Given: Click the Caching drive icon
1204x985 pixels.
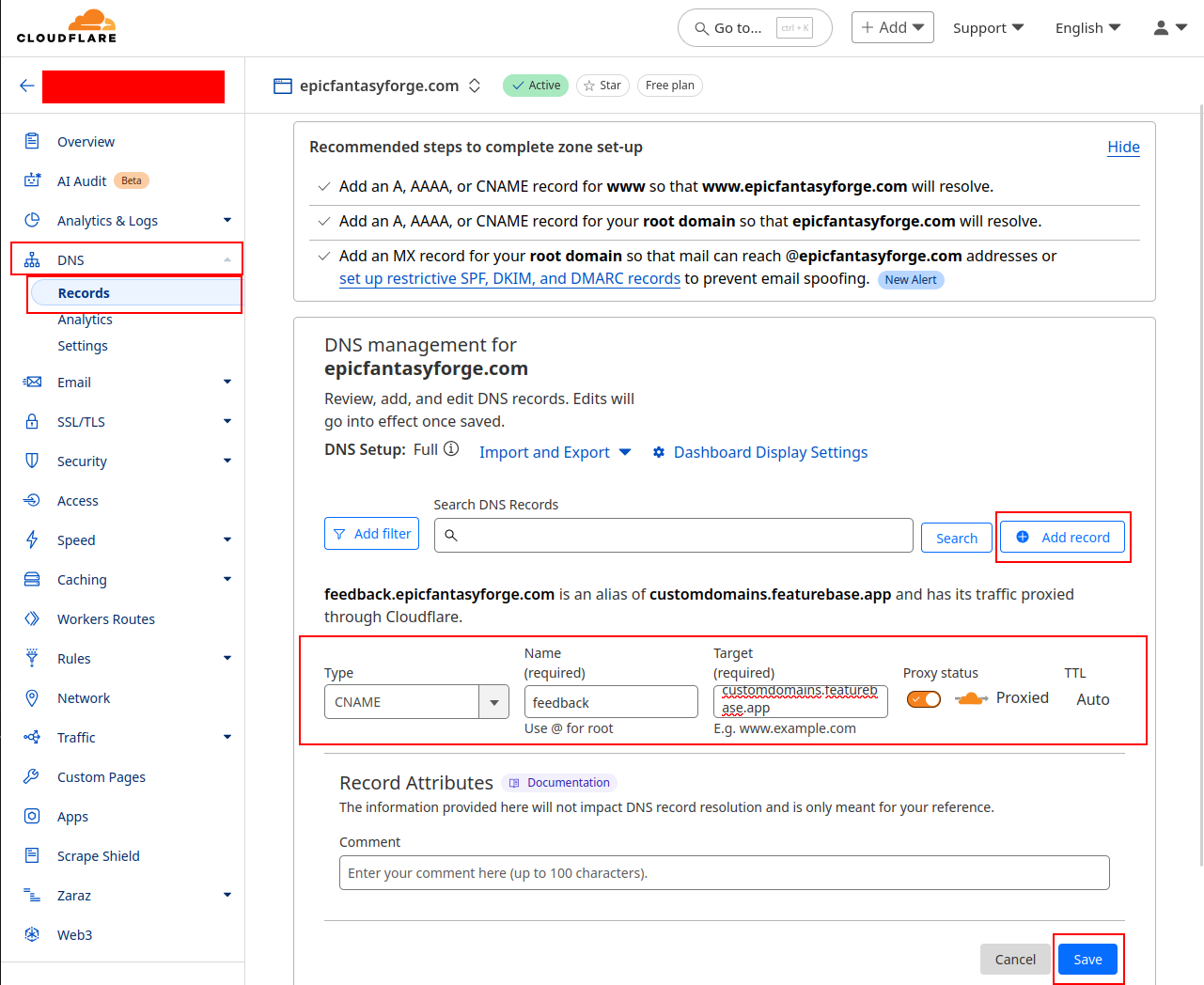Looking at the screenshot, I should 32,579.
